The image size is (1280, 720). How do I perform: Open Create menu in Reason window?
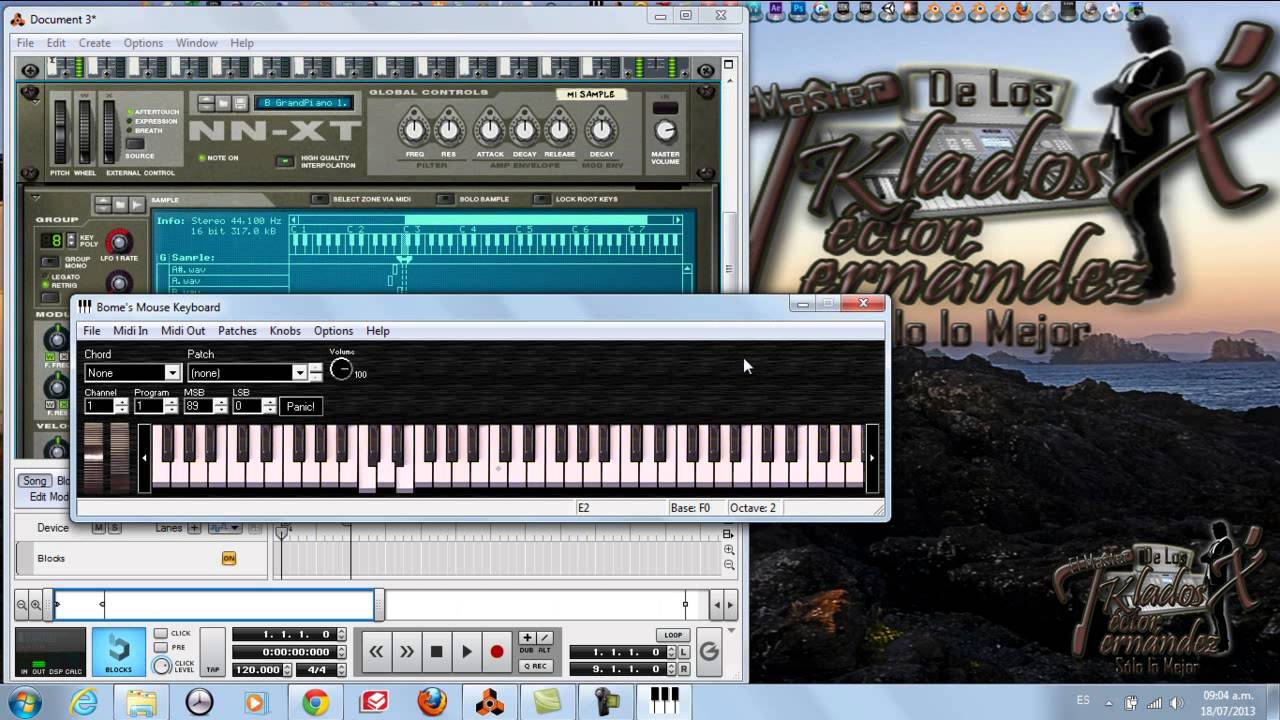(x=95, y=43)
